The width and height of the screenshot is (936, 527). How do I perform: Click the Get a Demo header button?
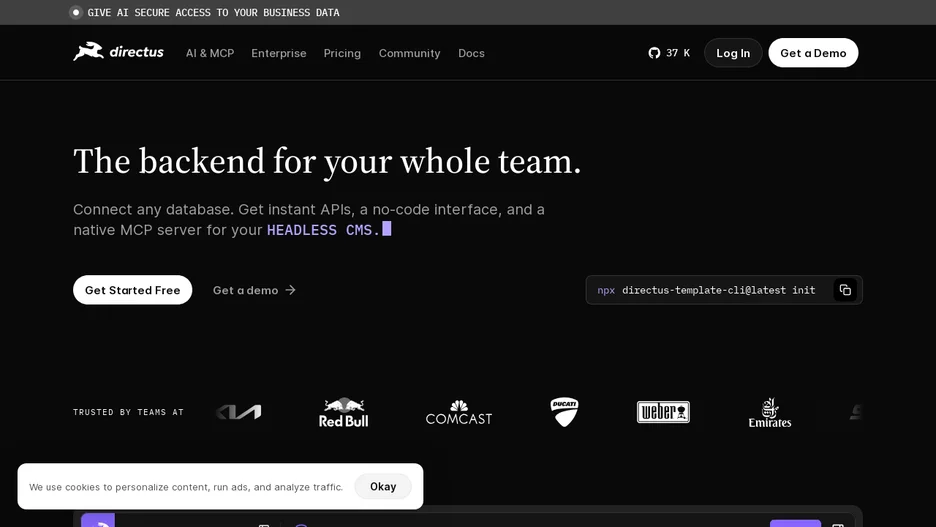coord(813,53)
